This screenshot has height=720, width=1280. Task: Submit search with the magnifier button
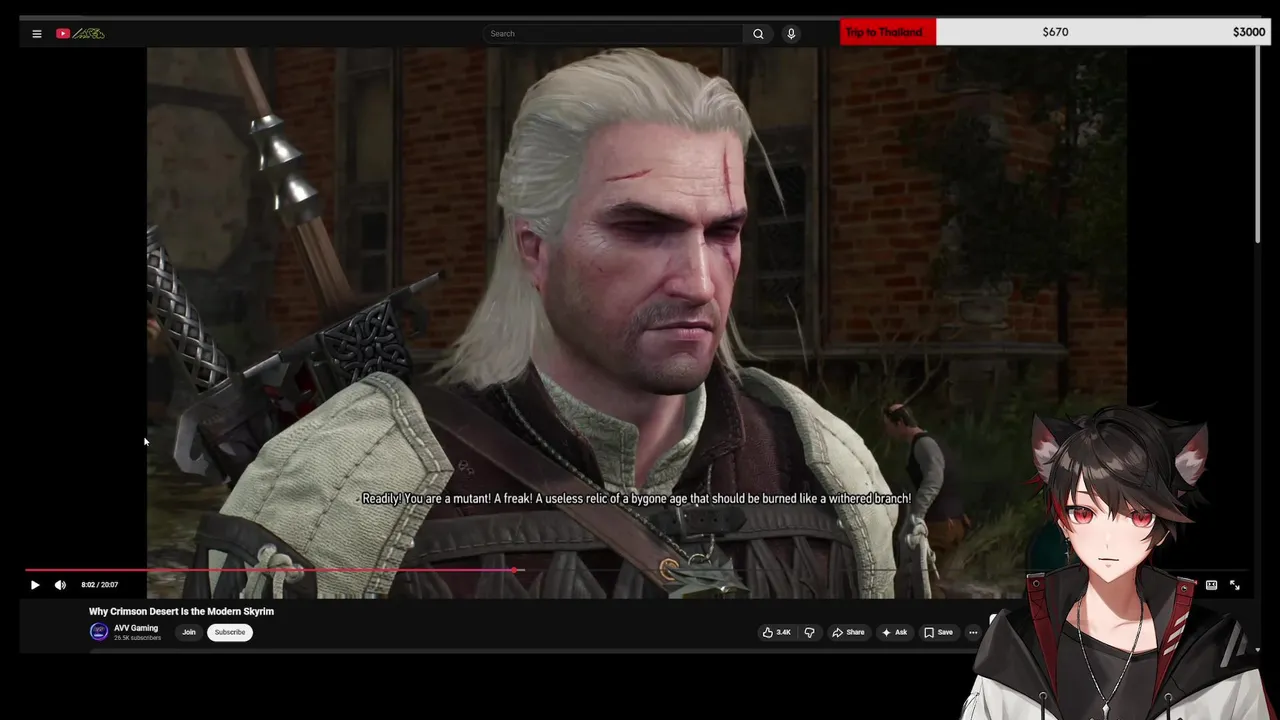[758, 34]
